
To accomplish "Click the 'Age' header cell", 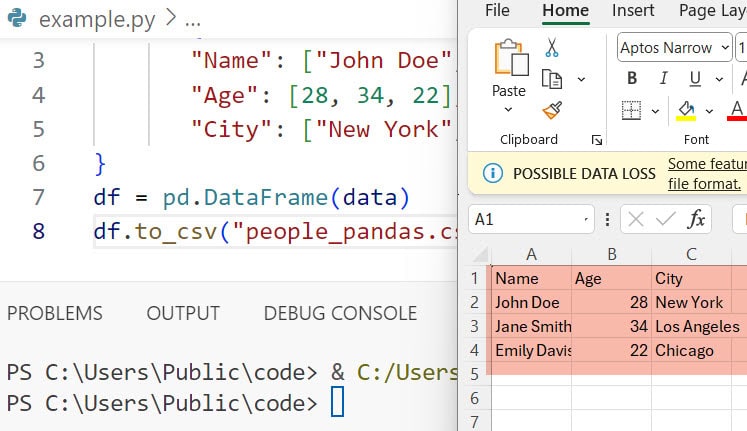I will (x=611, y=279).
